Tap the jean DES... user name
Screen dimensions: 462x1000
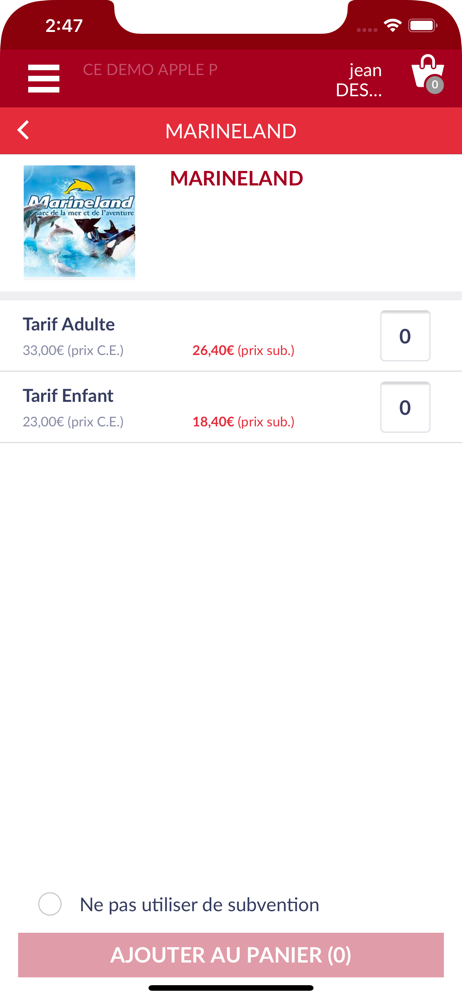click(359, 80)
